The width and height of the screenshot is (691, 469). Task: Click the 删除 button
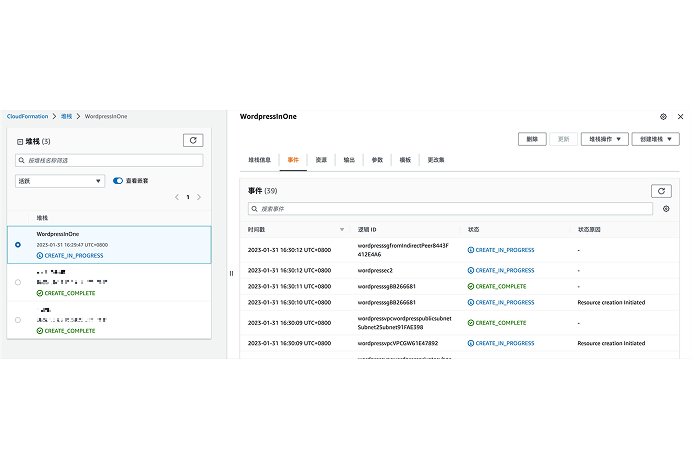(532, 139)
